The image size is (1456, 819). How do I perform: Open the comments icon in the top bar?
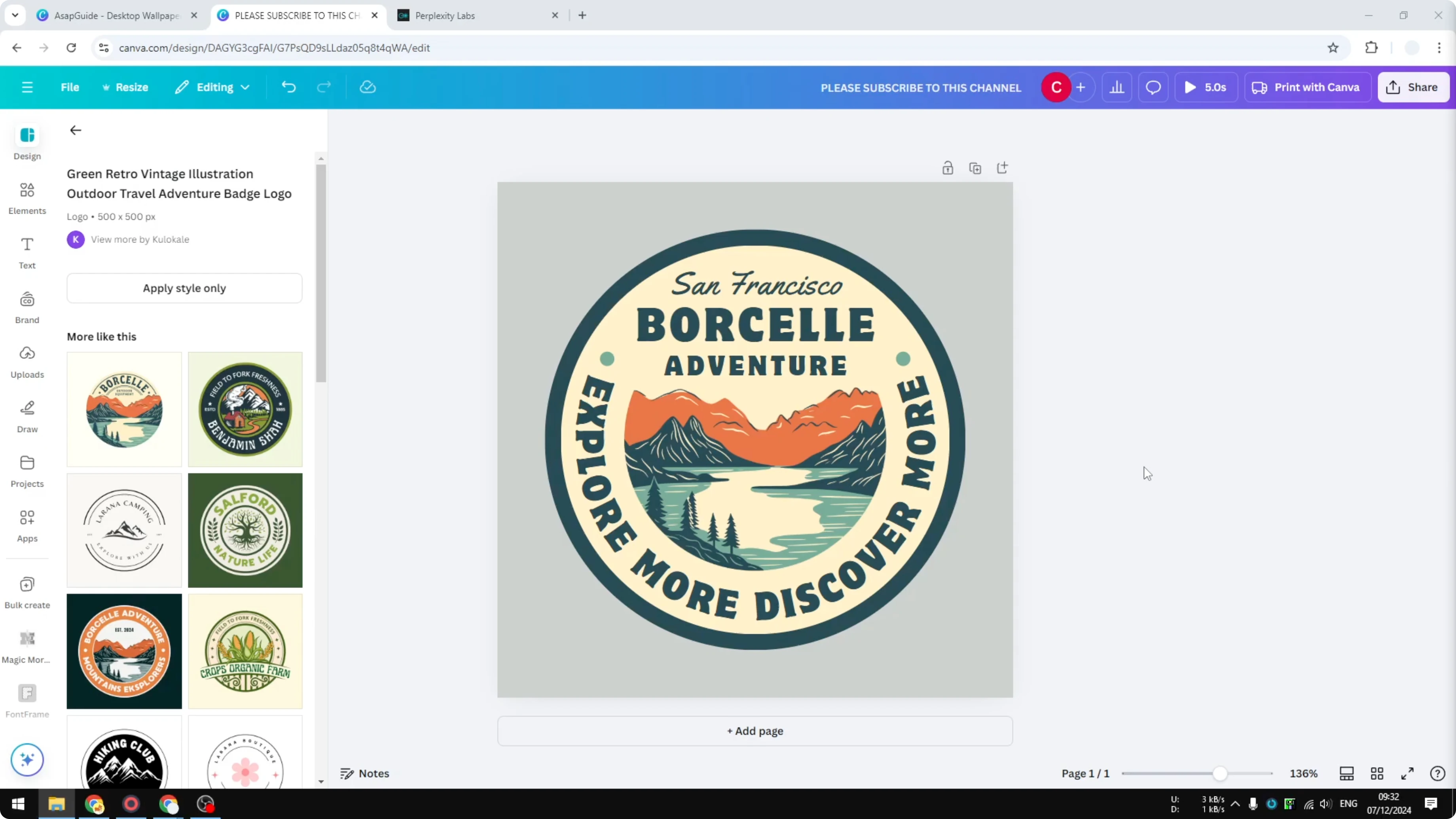click(1153, 87)
